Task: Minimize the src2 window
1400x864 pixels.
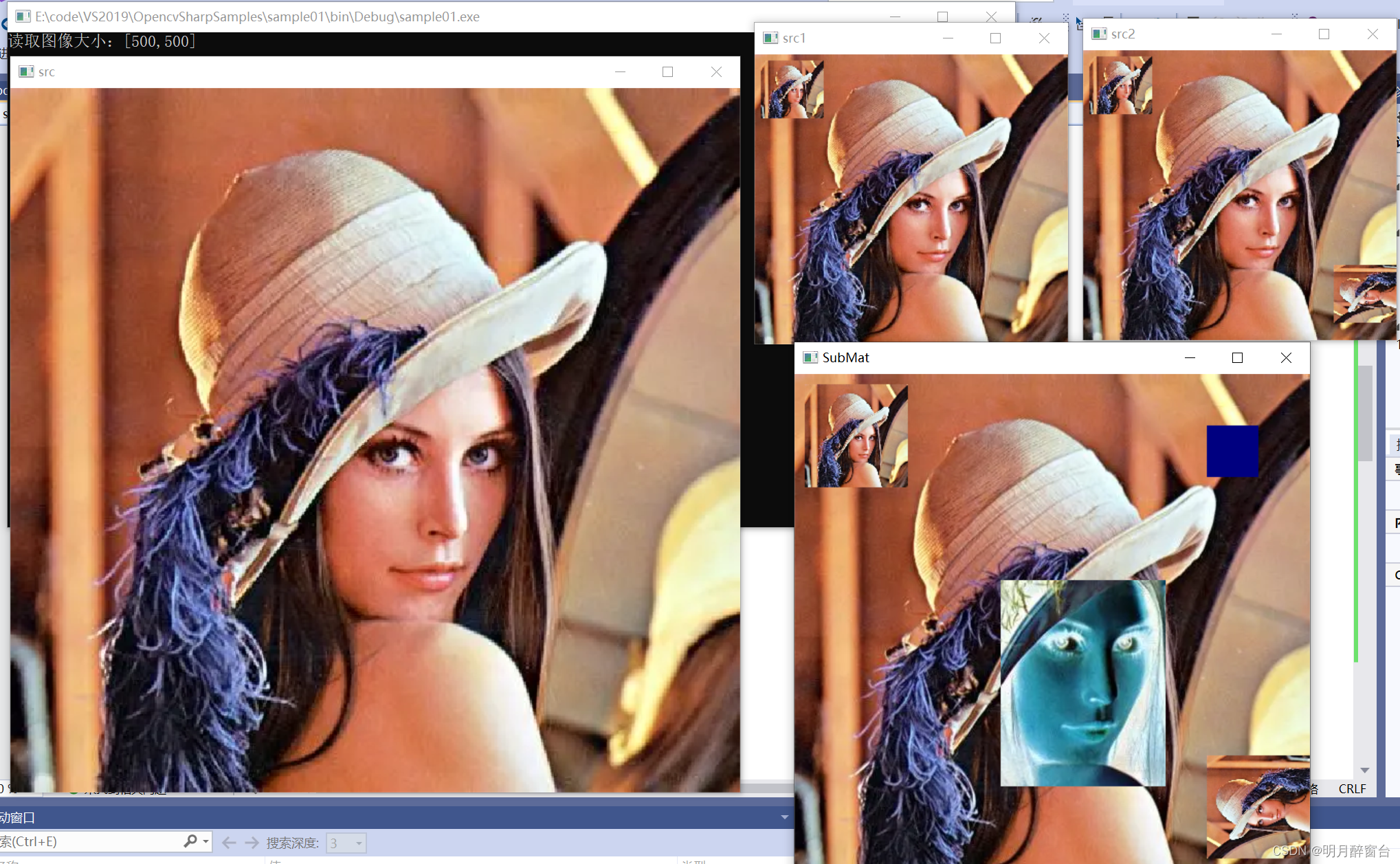Action: (x=1276, y=34)
